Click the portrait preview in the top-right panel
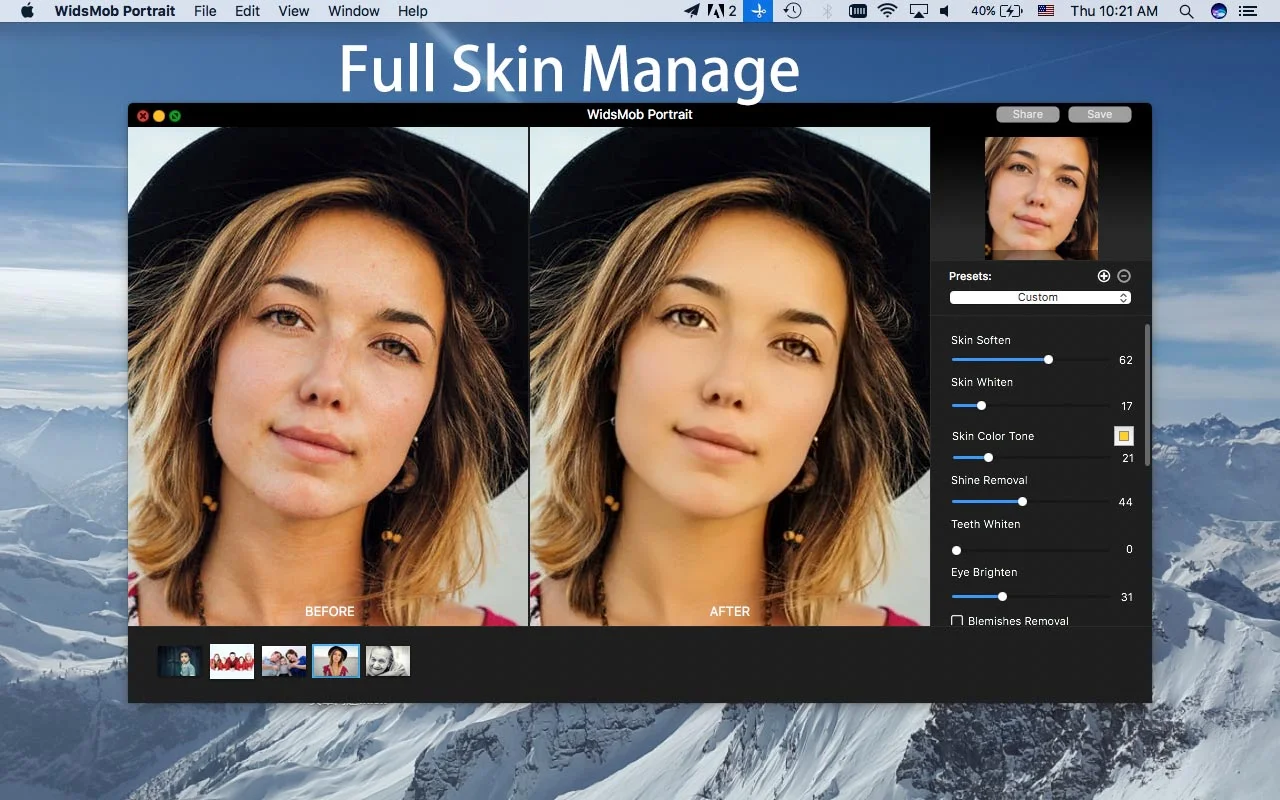 click(x=1040, y=197)
